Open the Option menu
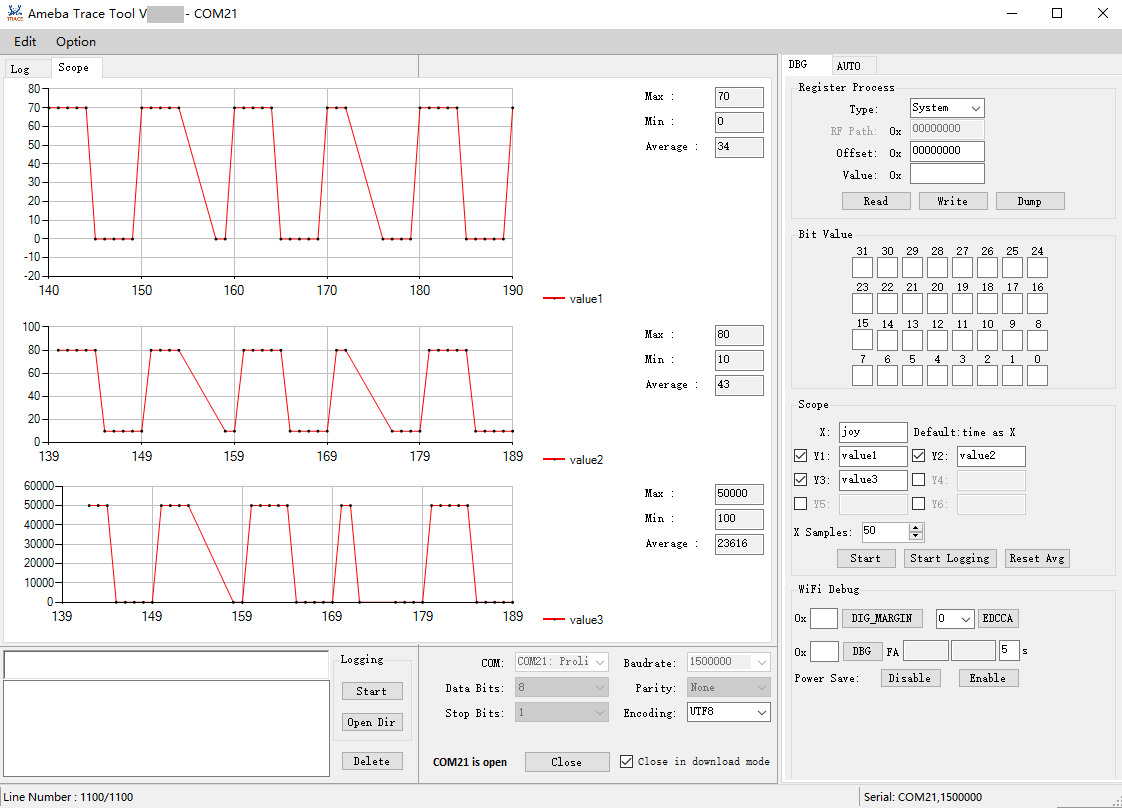 click(x=76, y=42)
